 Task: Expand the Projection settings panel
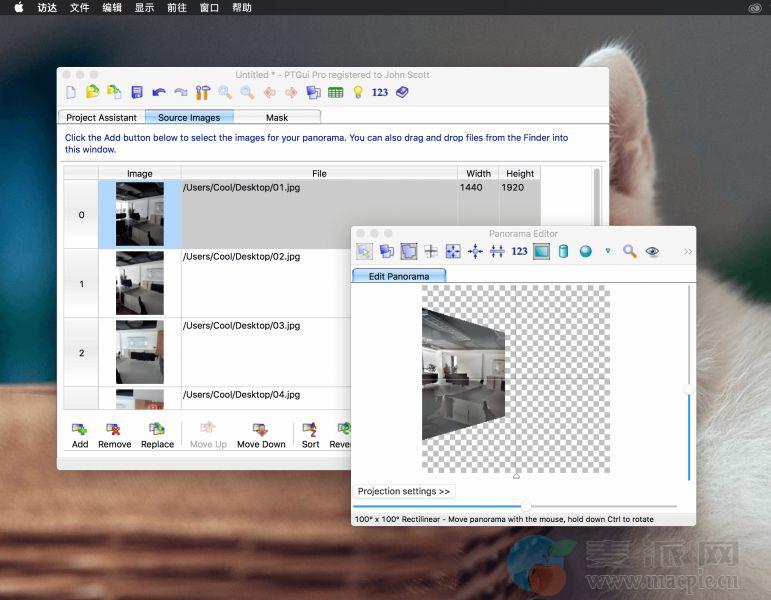tap(404, 491)
